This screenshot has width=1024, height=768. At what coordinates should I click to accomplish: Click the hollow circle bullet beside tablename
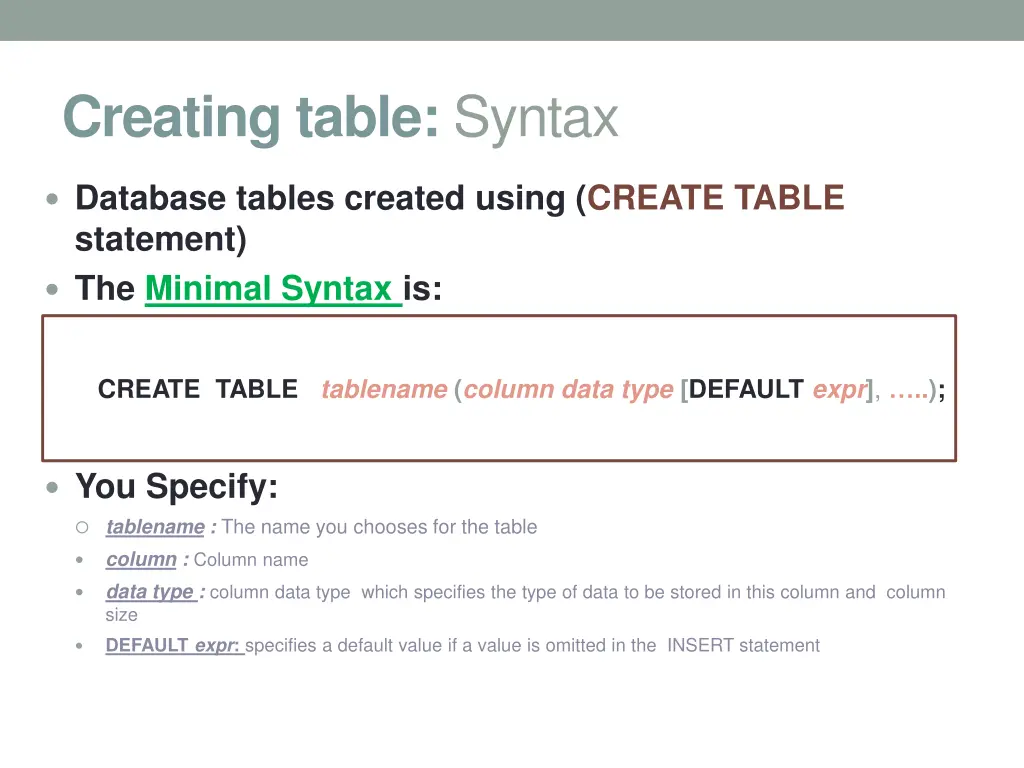(x=83, y=527)
